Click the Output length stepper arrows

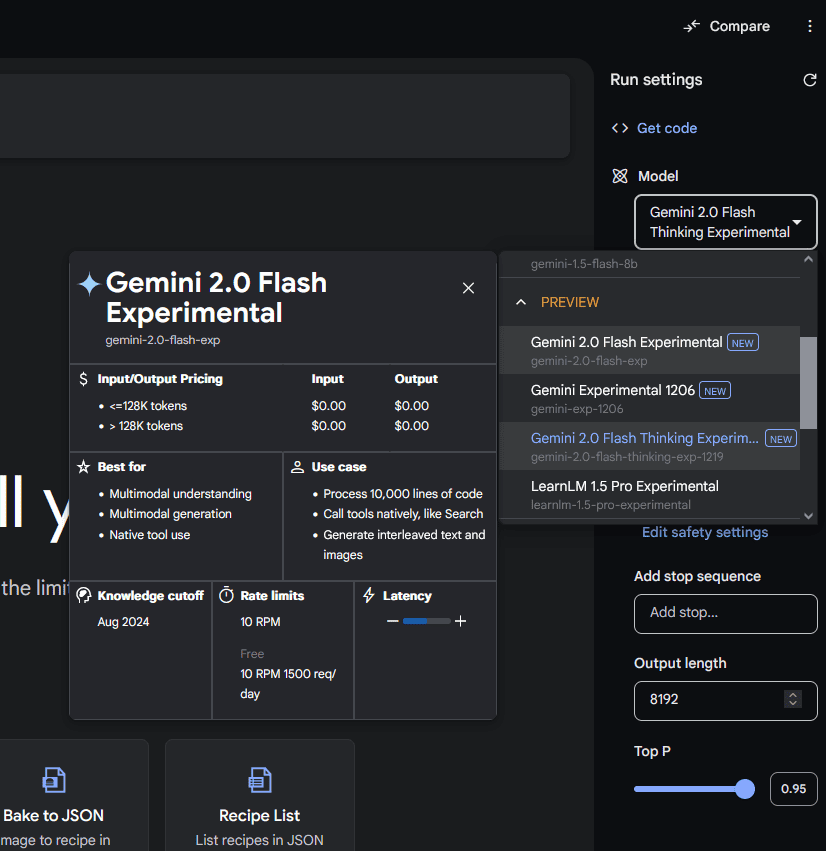[792, 699]
